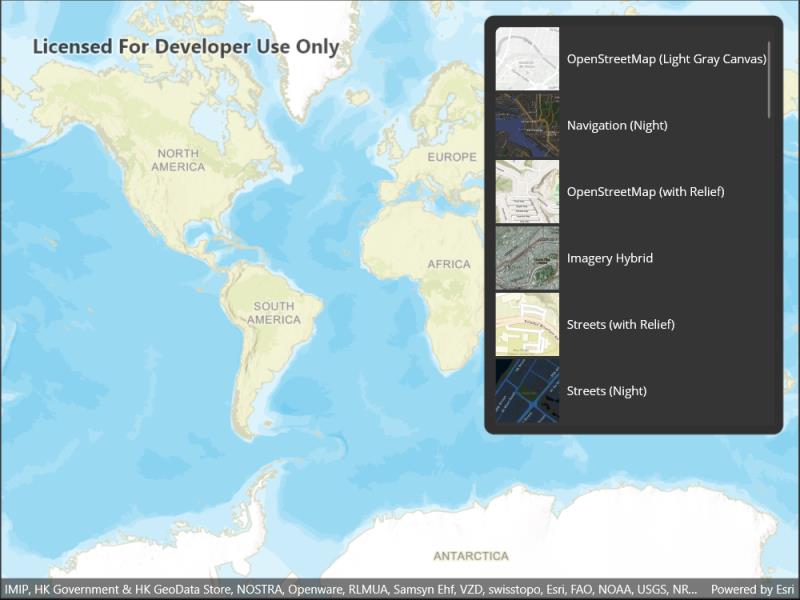Select the OpenStreetMap (Light Gray Canvas) thumbnail

click(527, 59)
